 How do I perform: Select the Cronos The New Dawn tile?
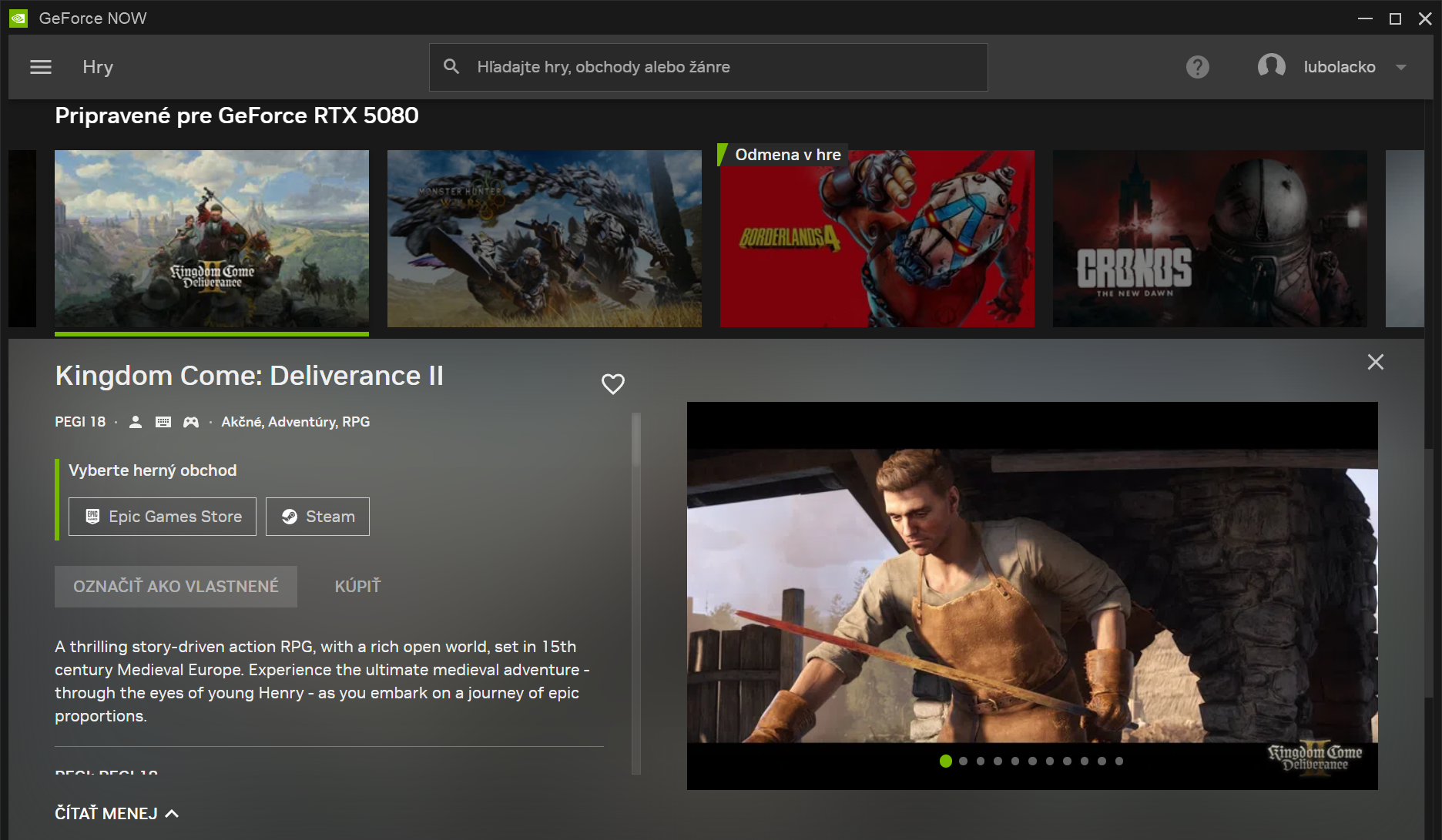click(1209, 239)
